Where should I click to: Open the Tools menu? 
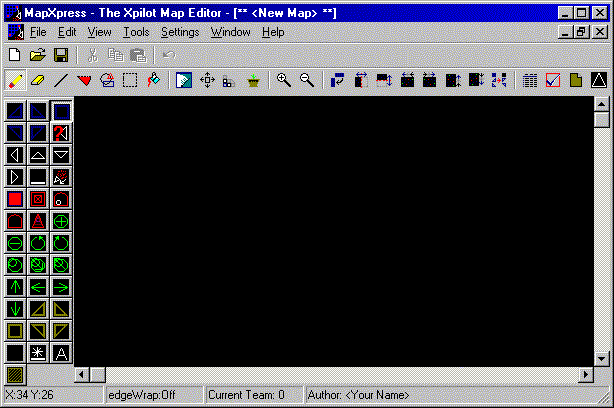[136, 32]
